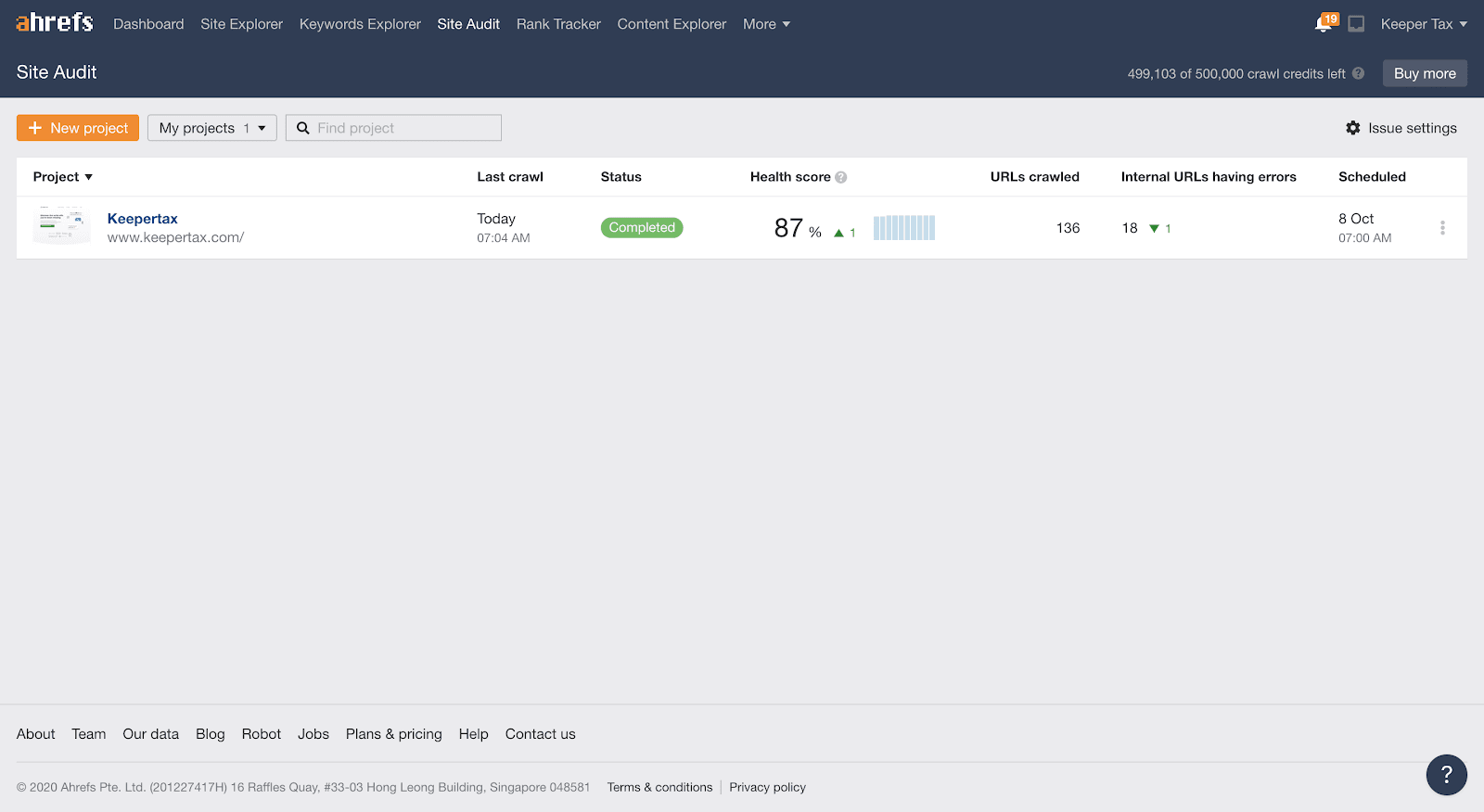Click the search magnifier icon

coord(302,128)
